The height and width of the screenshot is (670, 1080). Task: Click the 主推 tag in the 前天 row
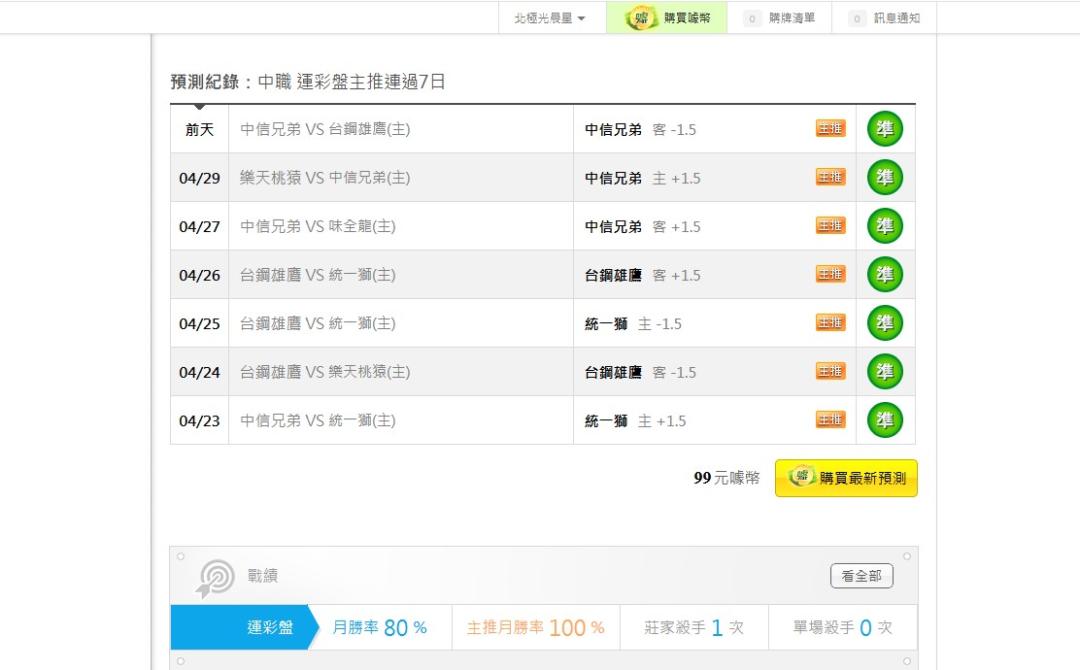click(x=831, y=128)
